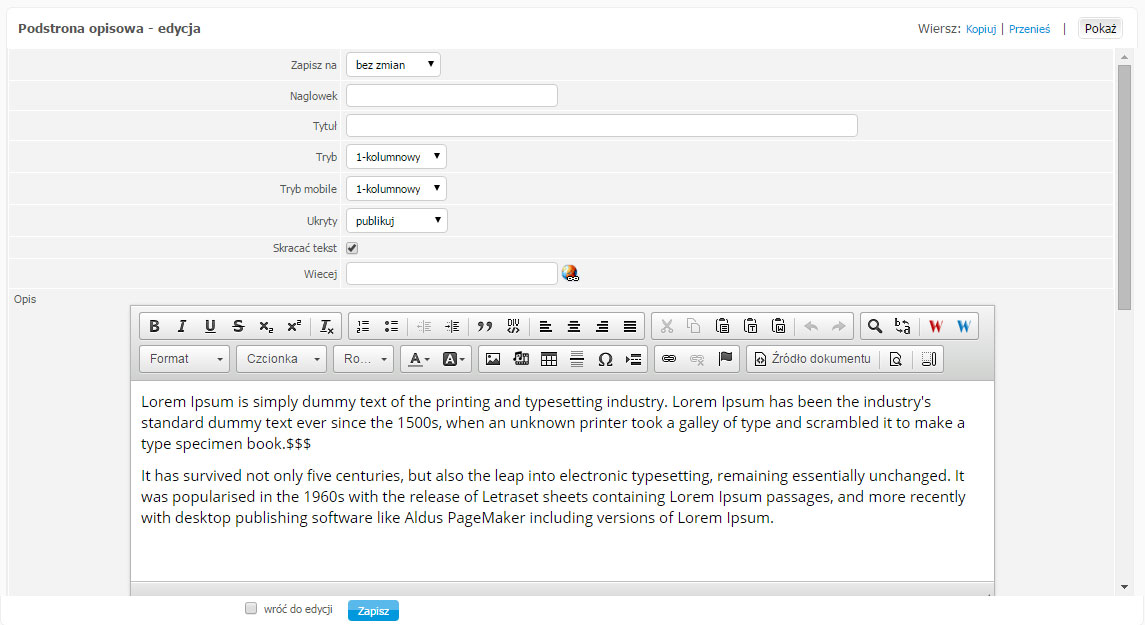This screenshot has width=1145, height=625.
Task: Open the Tryb dropdown
Action: pos(397,157)
